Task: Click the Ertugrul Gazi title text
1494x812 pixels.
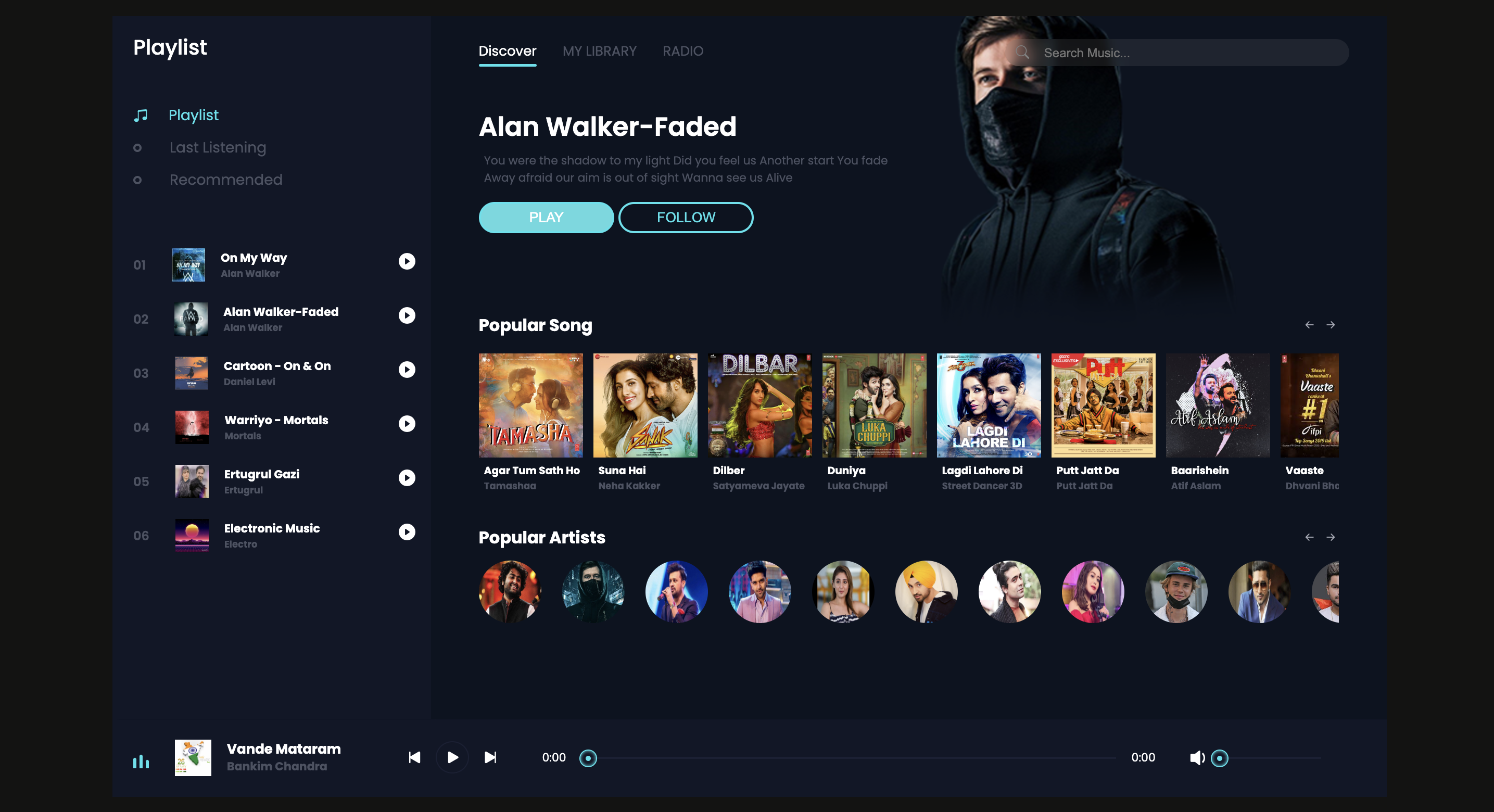Action: pos(261,474)
